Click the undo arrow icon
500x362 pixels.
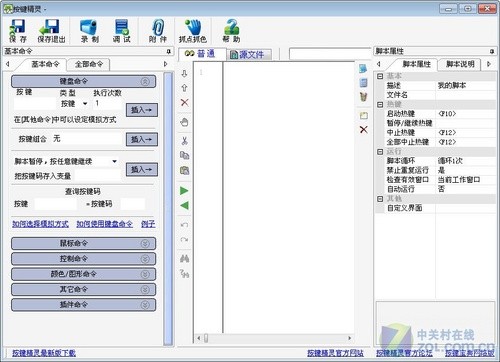tap(184, 225)
